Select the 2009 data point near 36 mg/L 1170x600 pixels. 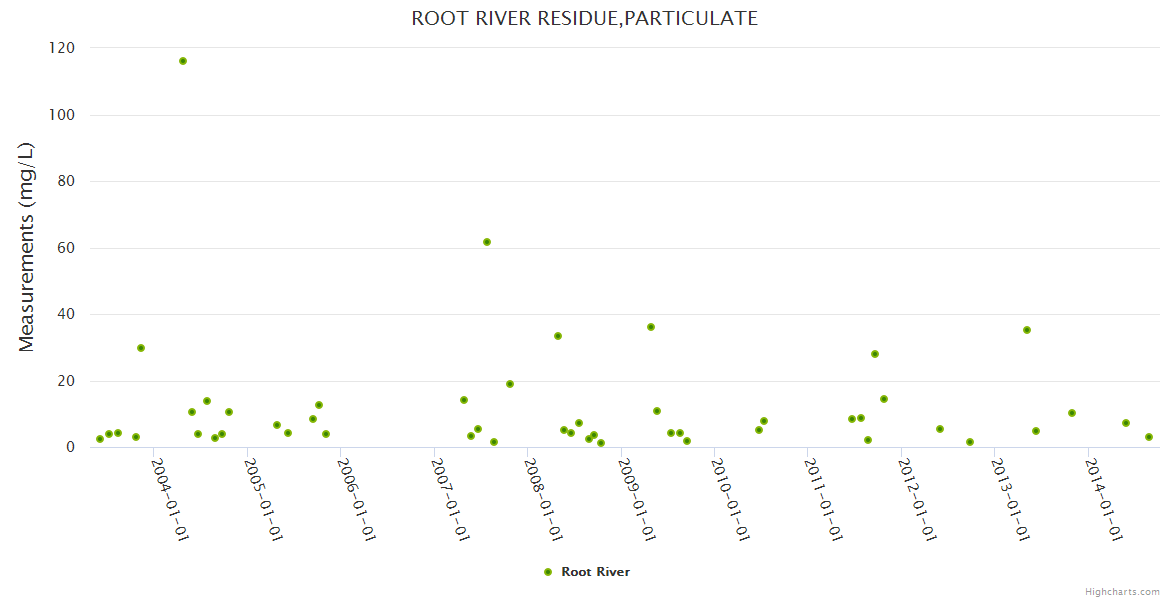point(651,327)
